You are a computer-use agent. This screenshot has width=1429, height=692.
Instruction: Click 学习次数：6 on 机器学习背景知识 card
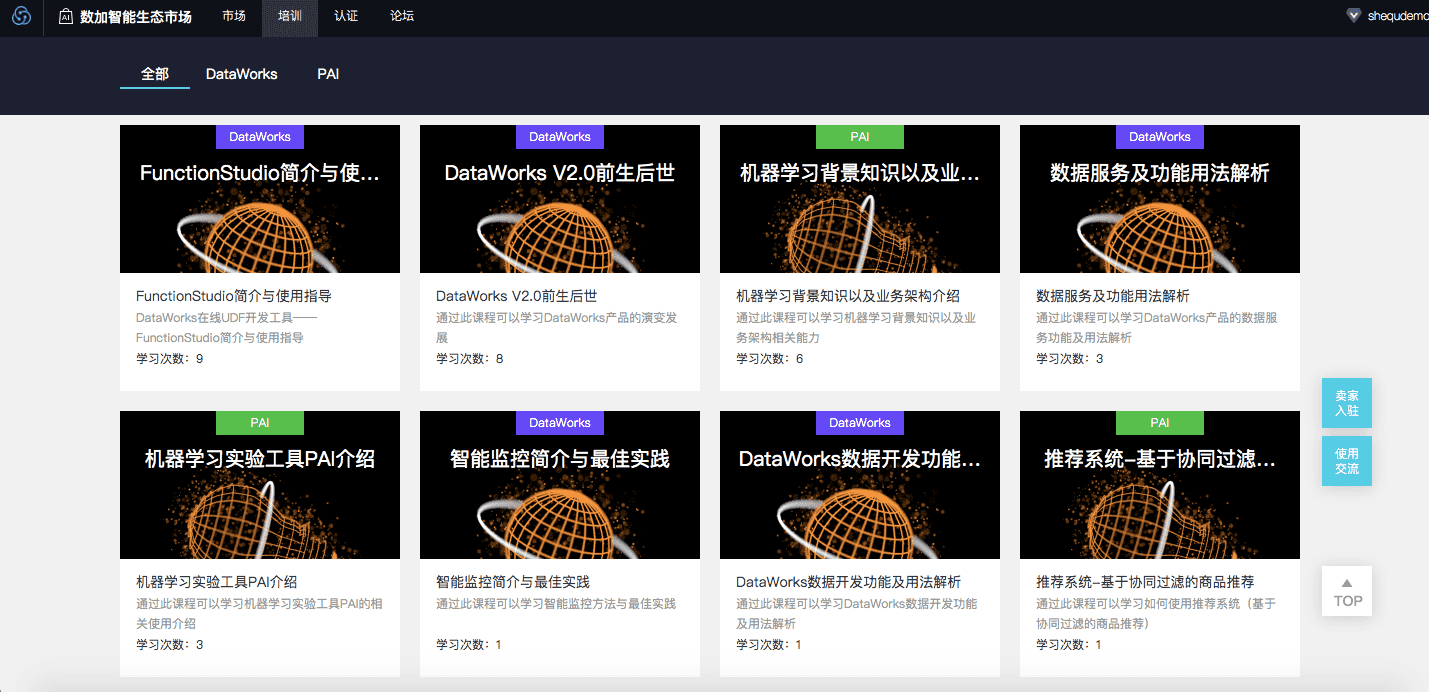[770, 359]
